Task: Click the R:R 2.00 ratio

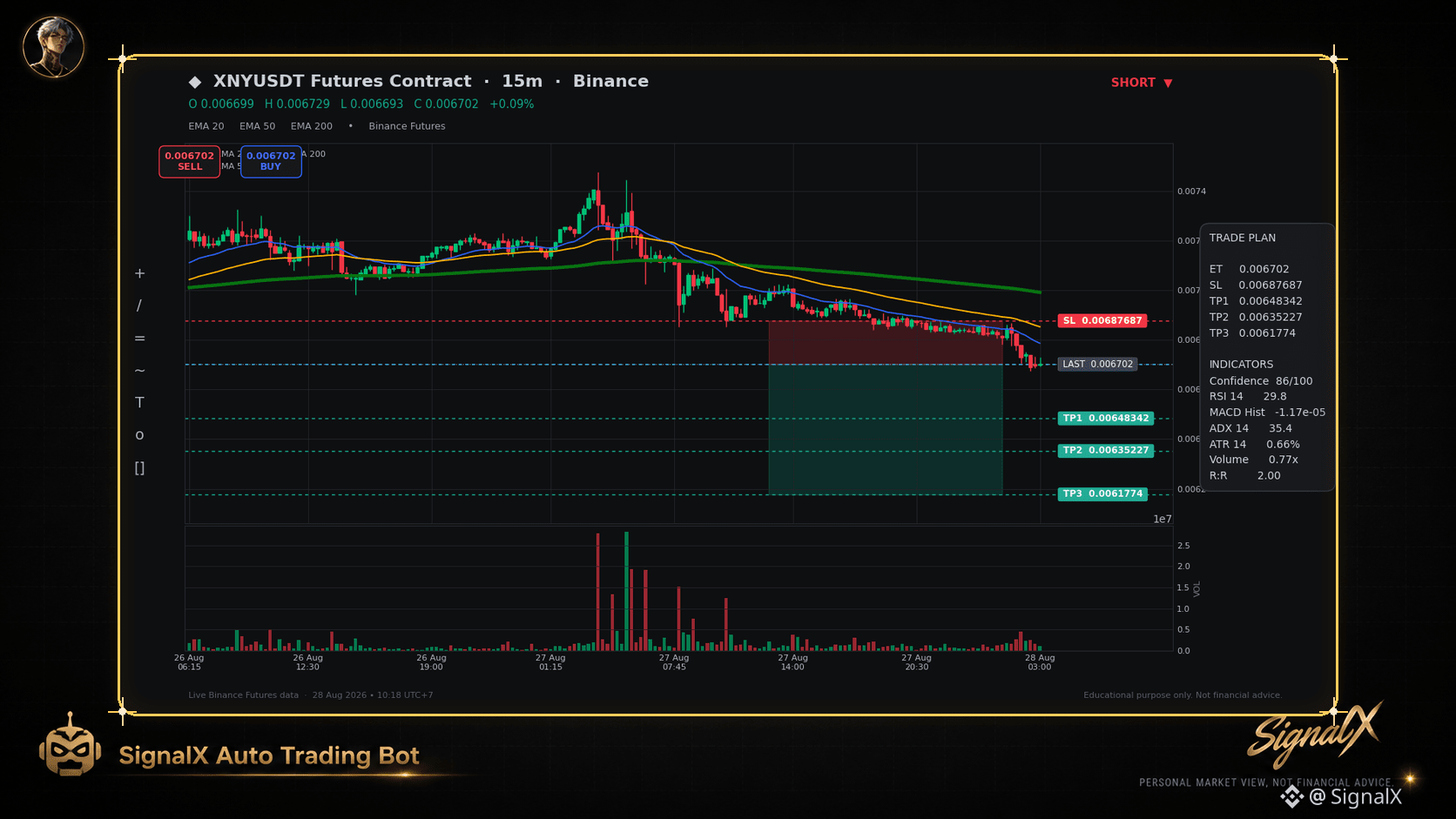Action: pyautogui.click(x=1244, y=476)
